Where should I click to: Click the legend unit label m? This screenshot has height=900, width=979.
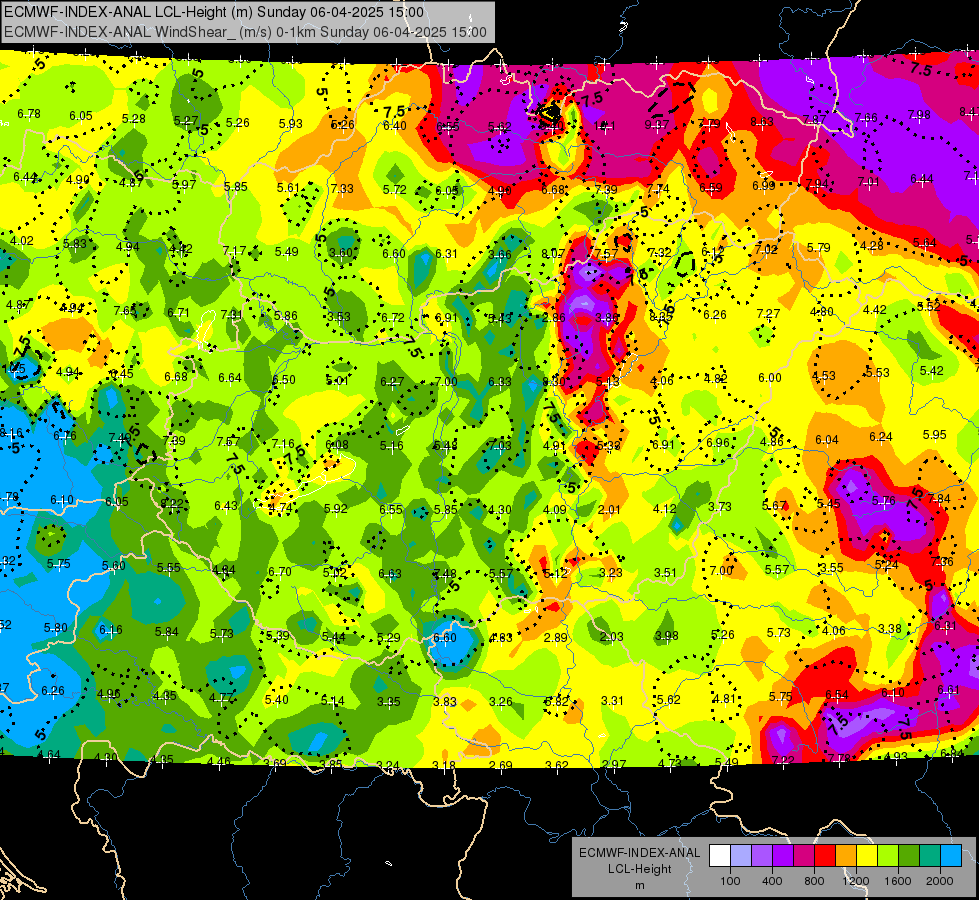pos(639,885)
